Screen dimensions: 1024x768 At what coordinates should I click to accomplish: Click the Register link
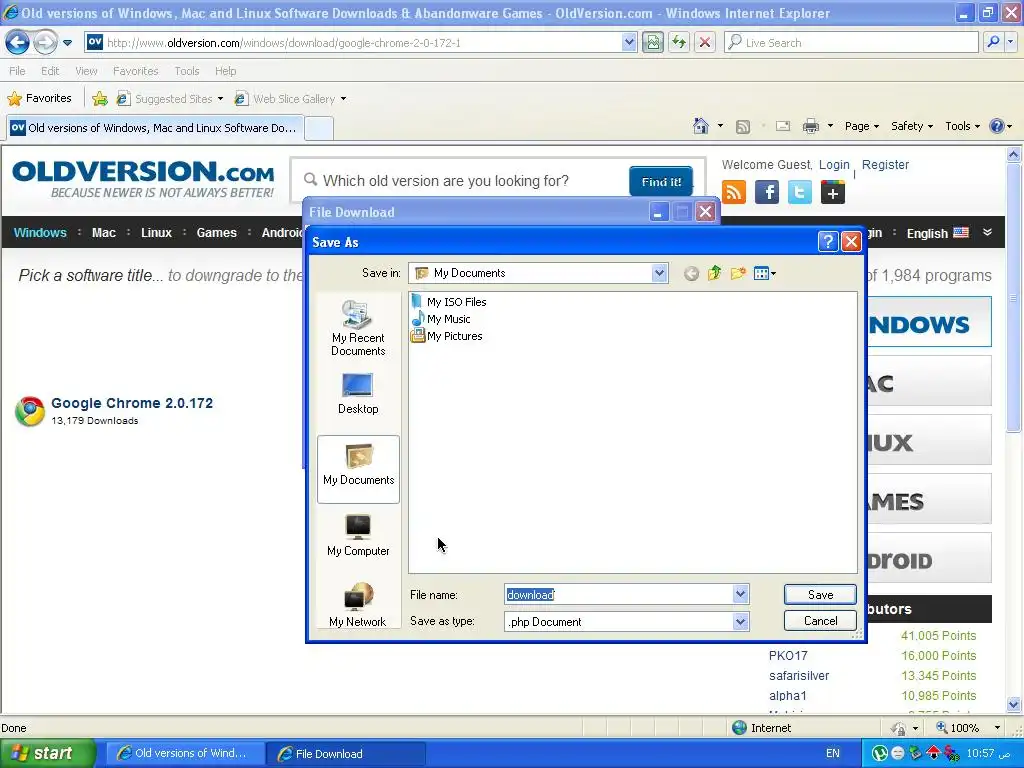point(885,165)
